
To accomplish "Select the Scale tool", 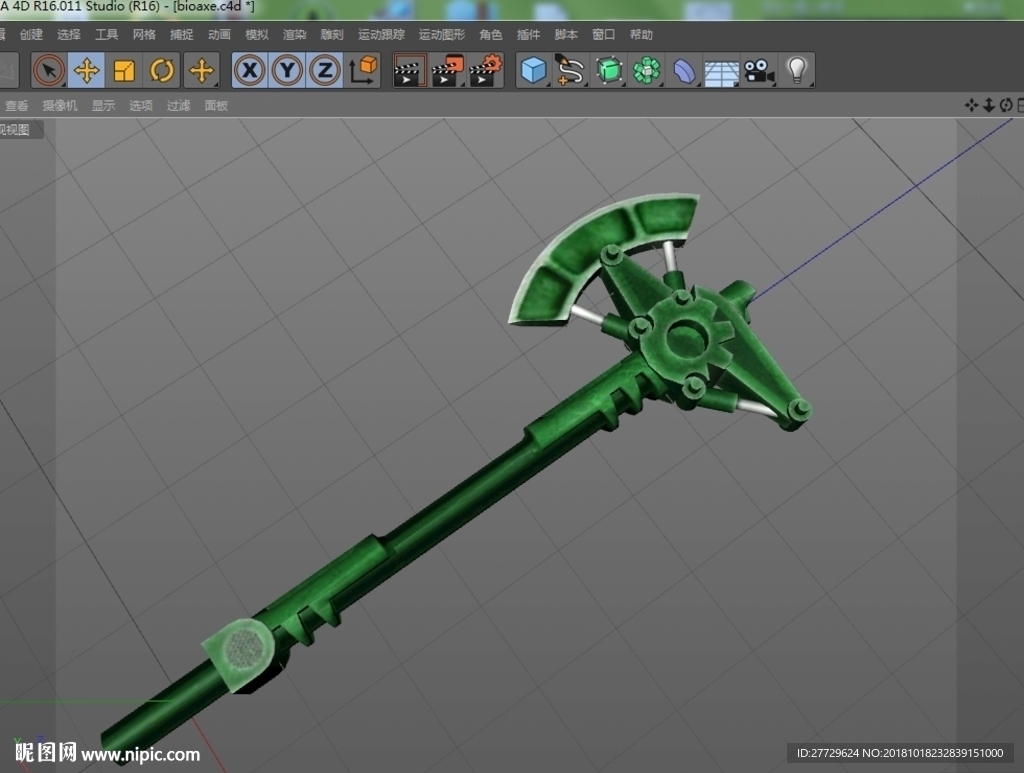I will click(x=124, y=71).
